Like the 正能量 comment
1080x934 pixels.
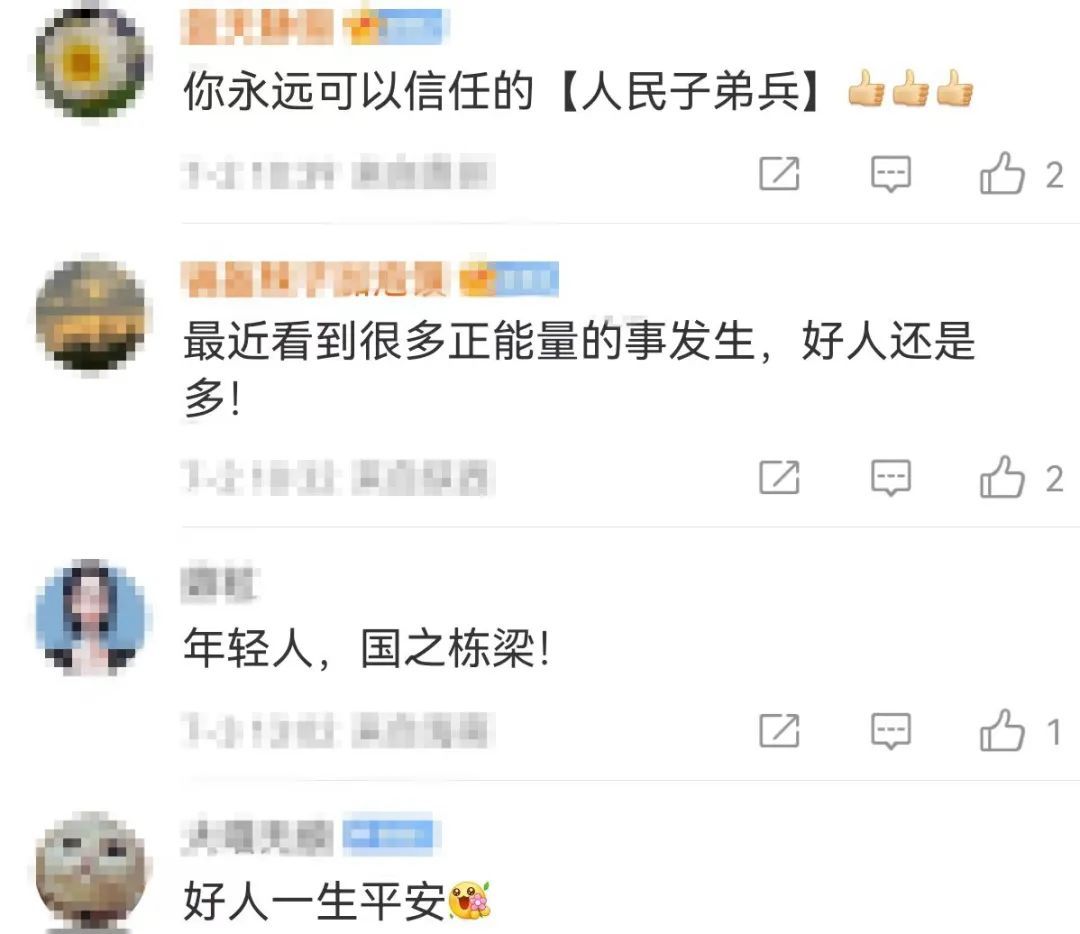pos(1002,476)
